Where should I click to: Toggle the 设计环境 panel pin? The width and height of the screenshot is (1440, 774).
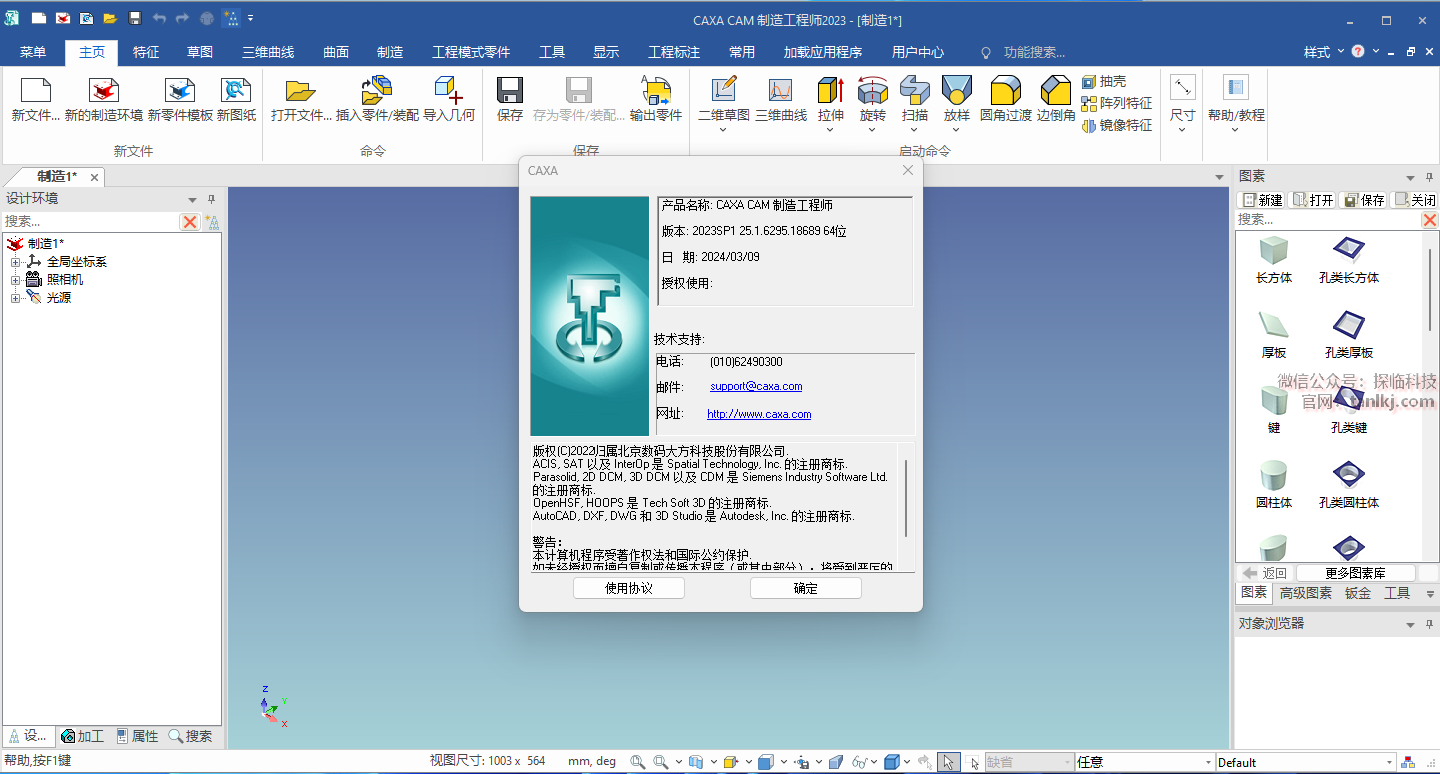tap(211, 199)
